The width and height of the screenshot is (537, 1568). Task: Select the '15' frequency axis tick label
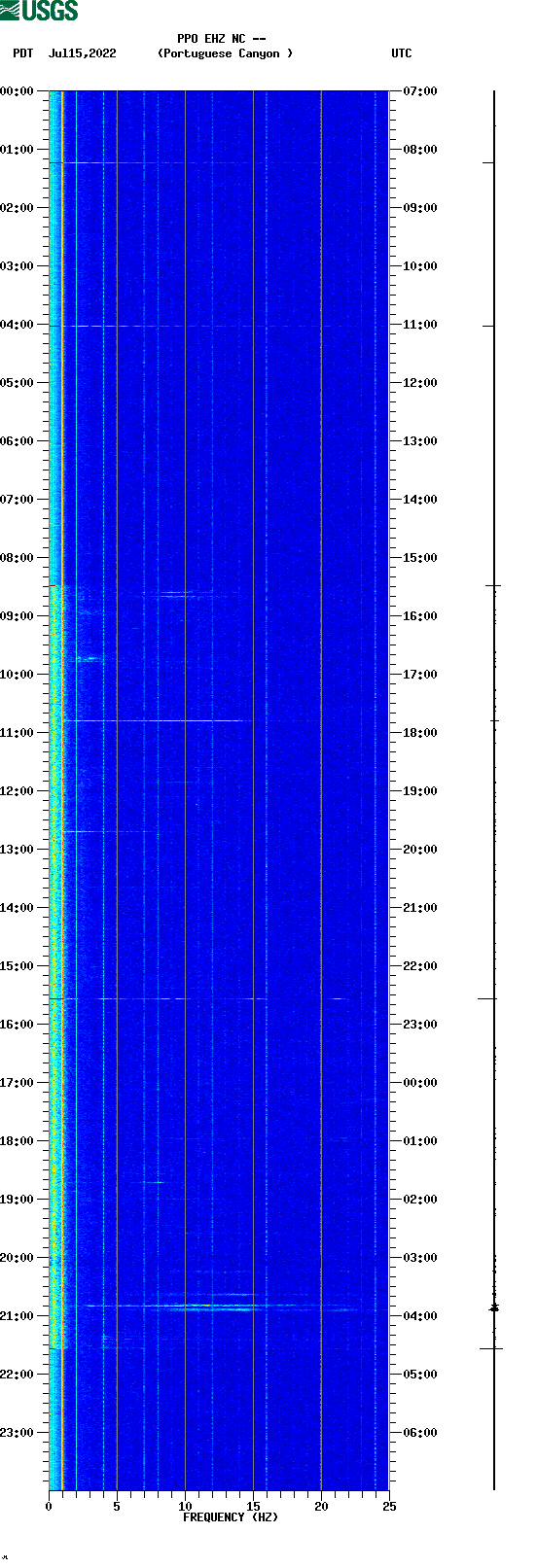253,1507
